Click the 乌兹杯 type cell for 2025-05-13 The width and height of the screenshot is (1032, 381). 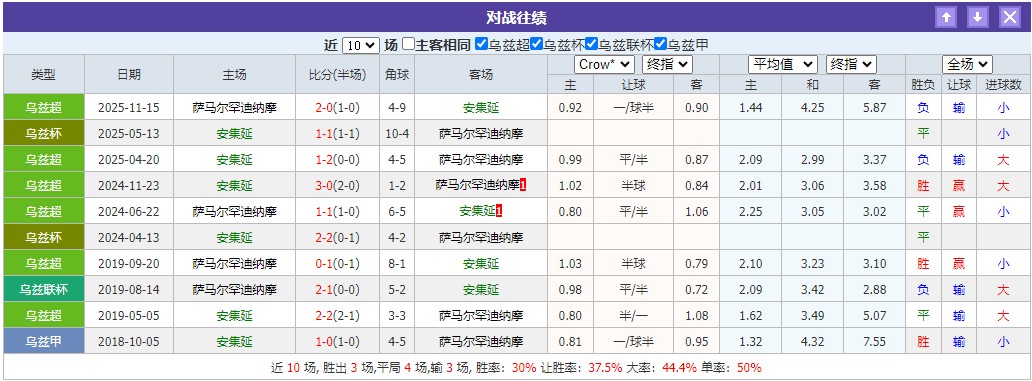point(43,134)
